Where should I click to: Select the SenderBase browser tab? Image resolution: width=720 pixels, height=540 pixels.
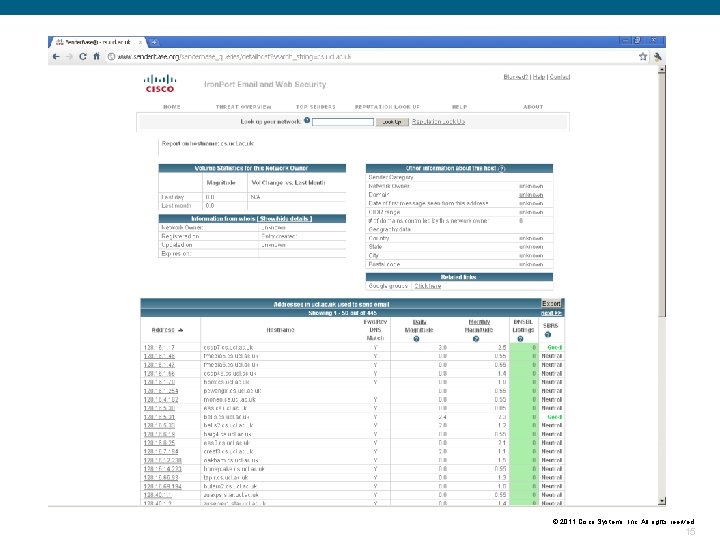(x=96, y=42)
